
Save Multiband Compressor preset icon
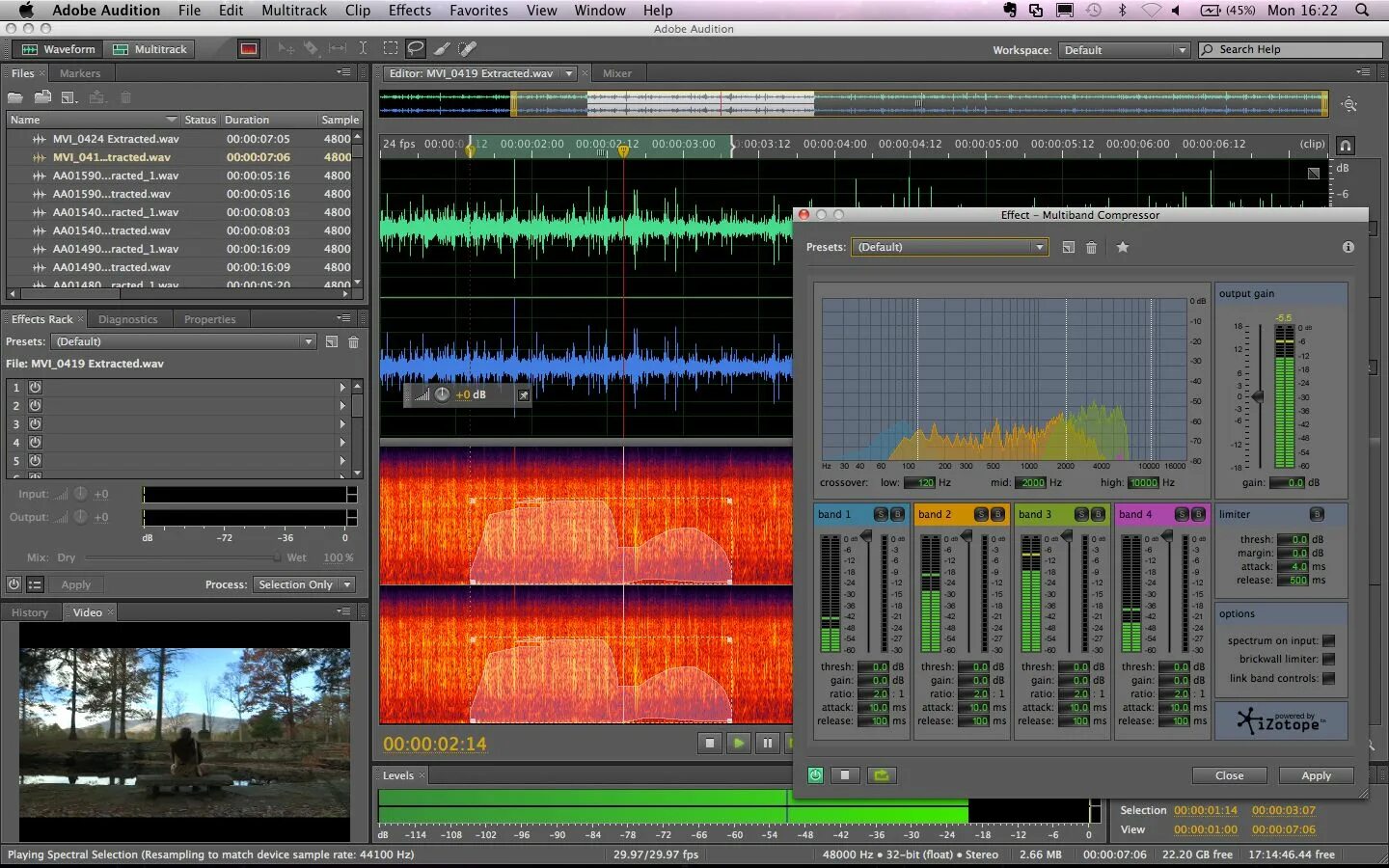(1069, 247)
